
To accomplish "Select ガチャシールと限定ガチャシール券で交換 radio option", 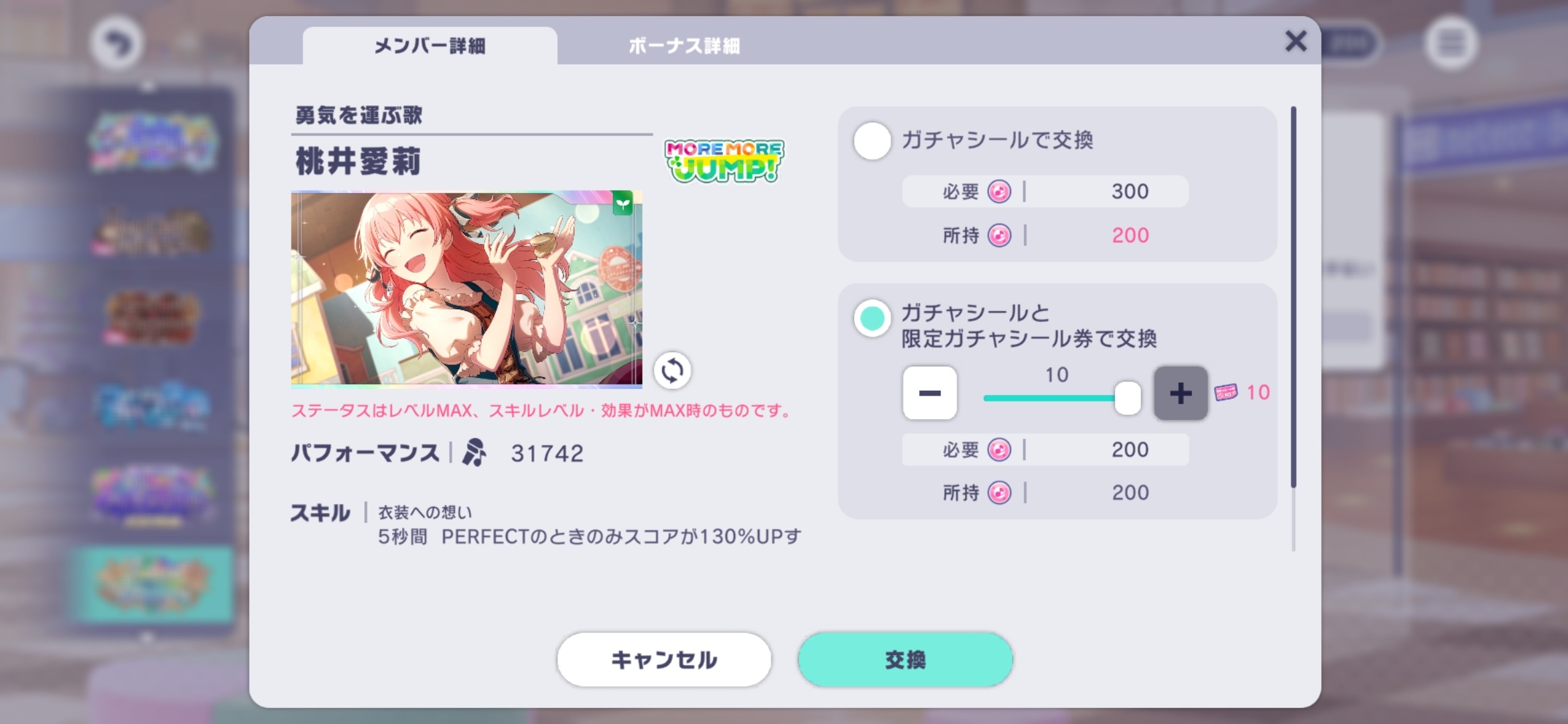I will pyautogui.click(x=872, y=318).
